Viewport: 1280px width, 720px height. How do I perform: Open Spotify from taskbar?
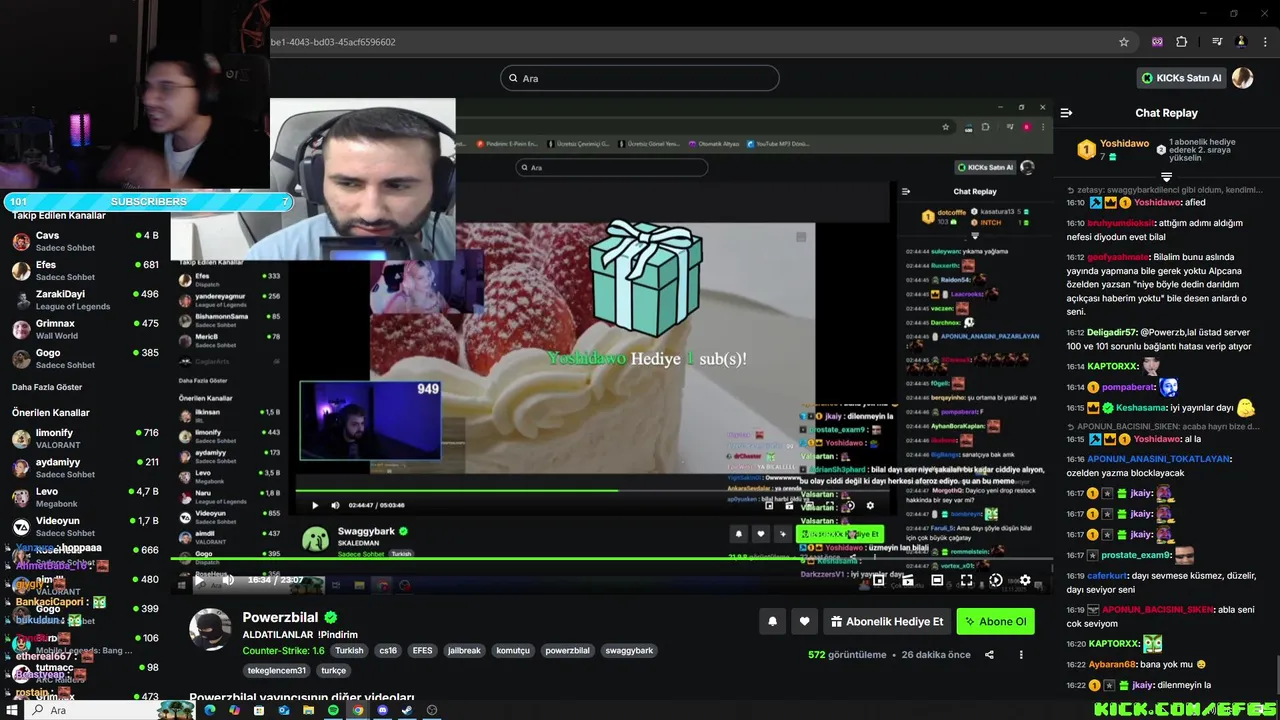(333, 710)
